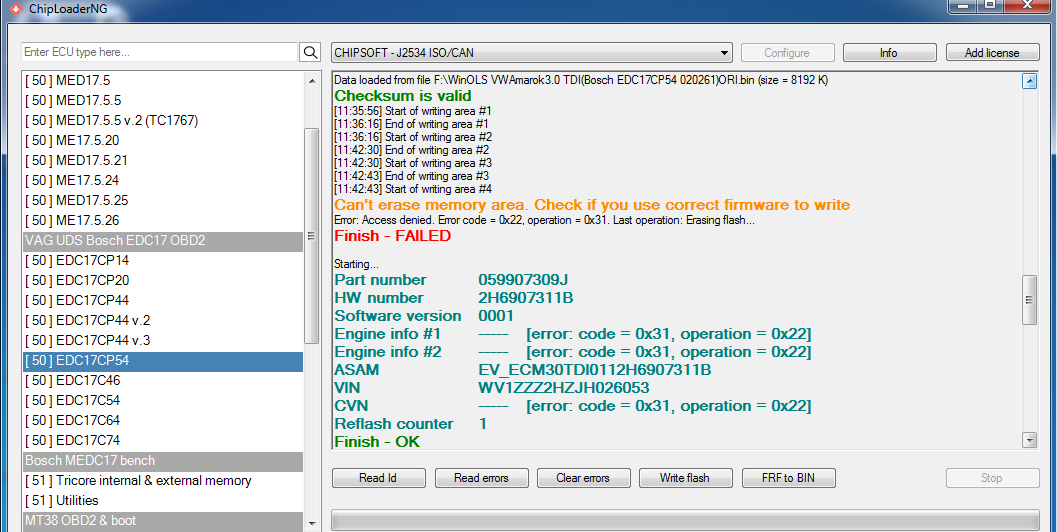The image size is (1057, 532).
Task: Open the FRF to BIN converter
Action: (789, 478)
